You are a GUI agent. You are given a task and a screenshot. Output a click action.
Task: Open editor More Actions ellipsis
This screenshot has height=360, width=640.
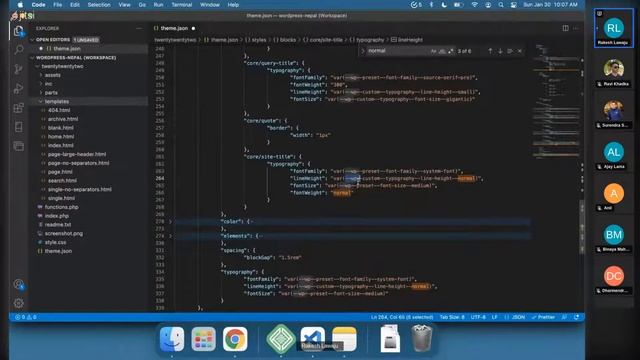tap(576, 28)
